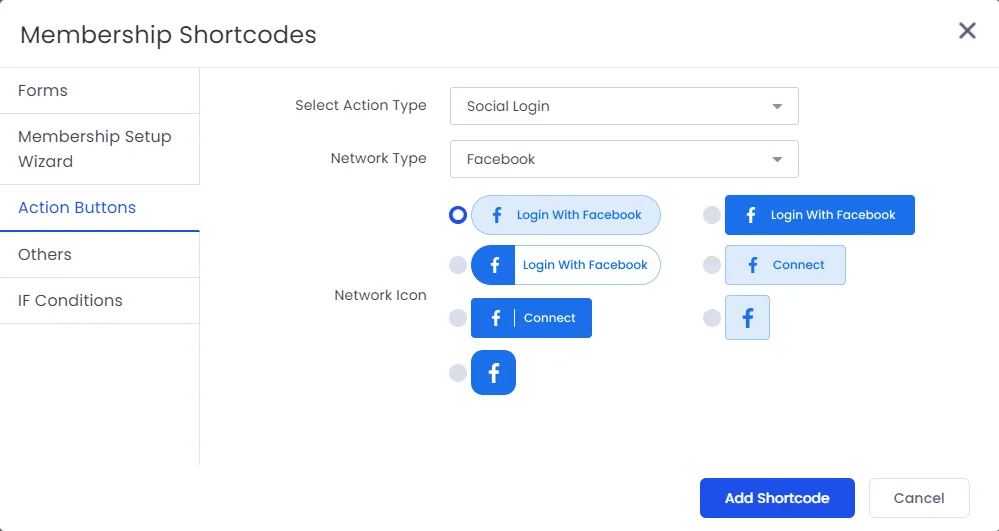Click the solid blue Login With Facebook icon
Screen dimensions: 999x531
(x=819, y=215)
